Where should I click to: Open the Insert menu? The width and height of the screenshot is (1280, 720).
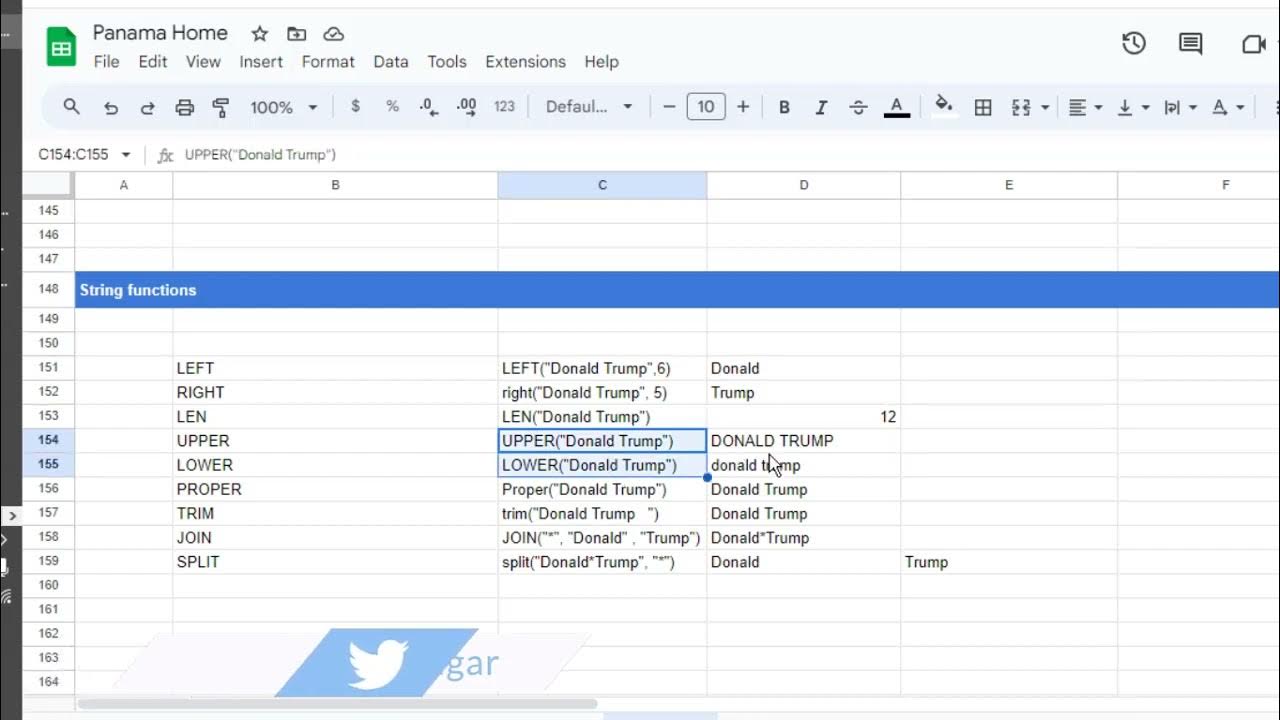click(x=261, y=62)
